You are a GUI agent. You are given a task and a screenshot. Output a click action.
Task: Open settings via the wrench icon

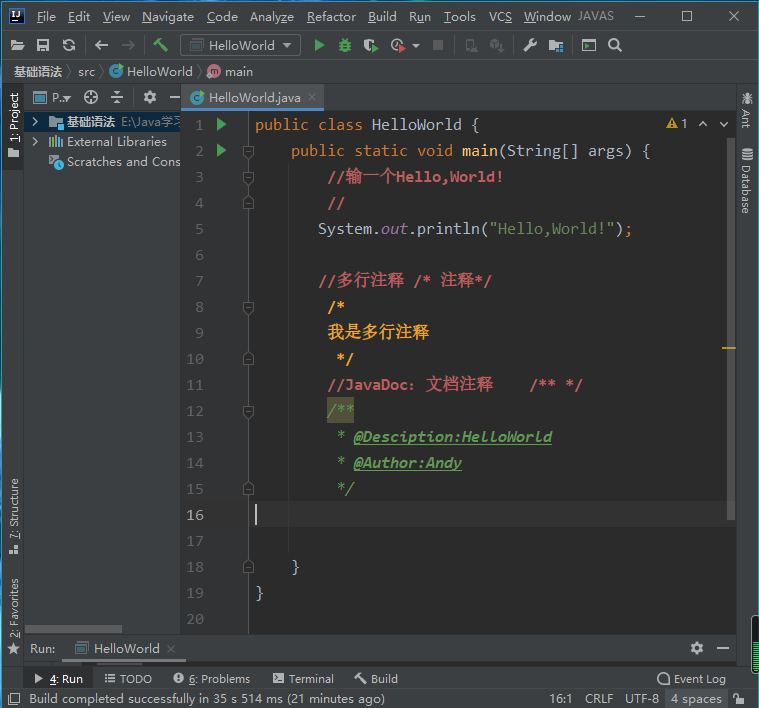530,45
